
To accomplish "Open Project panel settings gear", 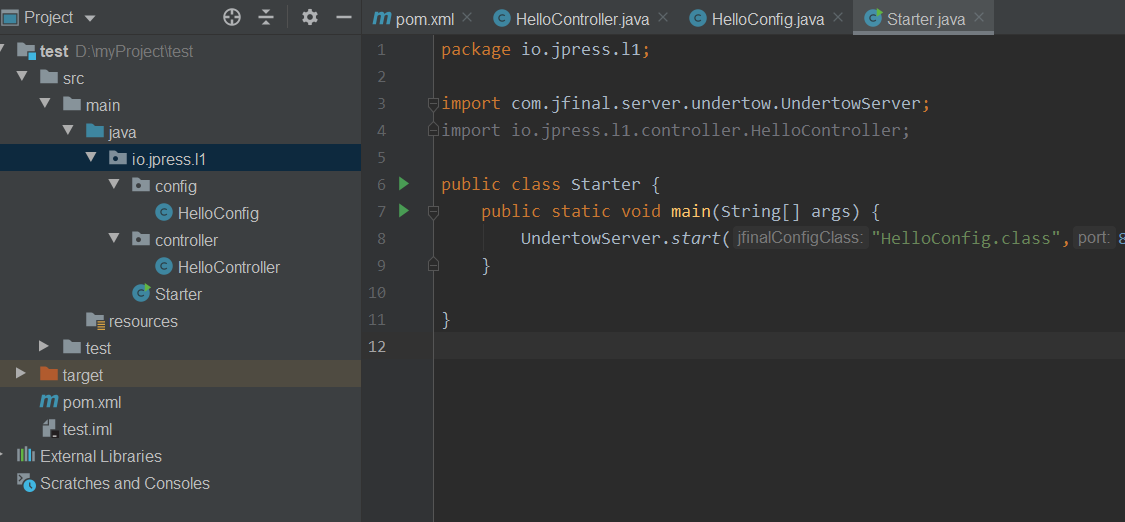I will 310,17.
